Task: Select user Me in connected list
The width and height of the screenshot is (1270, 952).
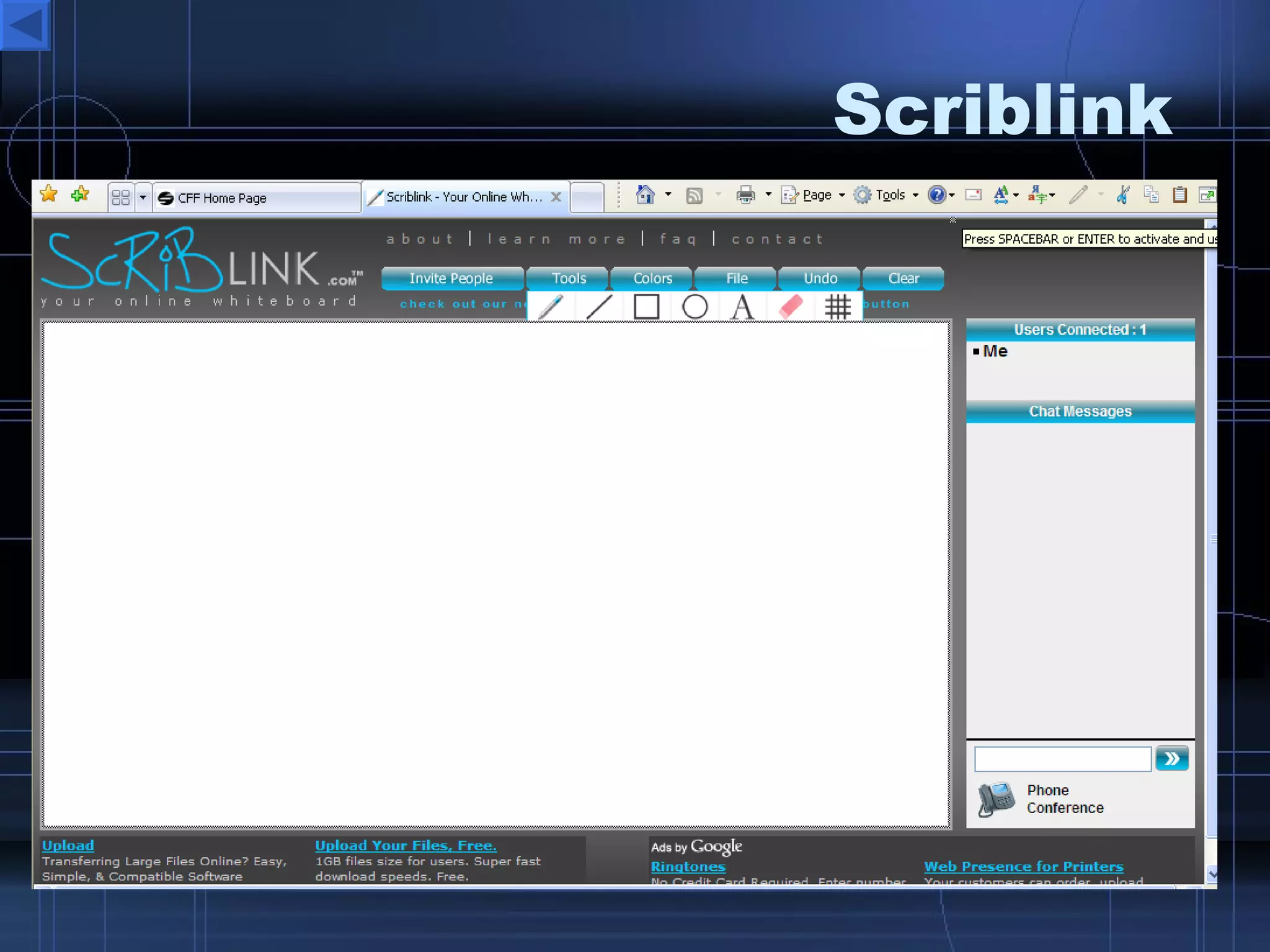Action: coord(995,351)
